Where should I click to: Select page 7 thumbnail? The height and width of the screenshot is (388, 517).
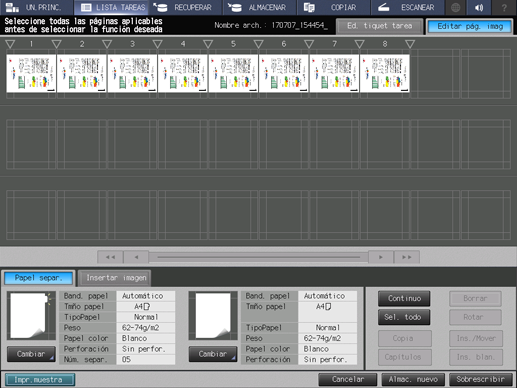click(x=334, y=73)
